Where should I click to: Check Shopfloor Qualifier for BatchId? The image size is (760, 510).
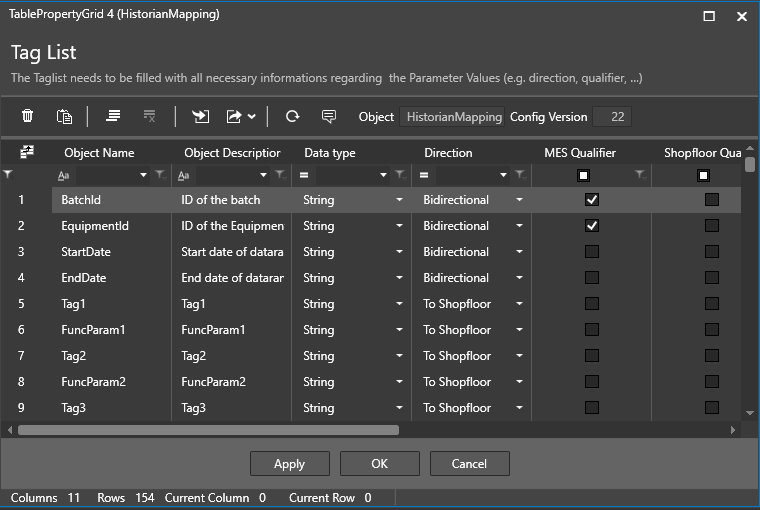(x=712, y=200)
